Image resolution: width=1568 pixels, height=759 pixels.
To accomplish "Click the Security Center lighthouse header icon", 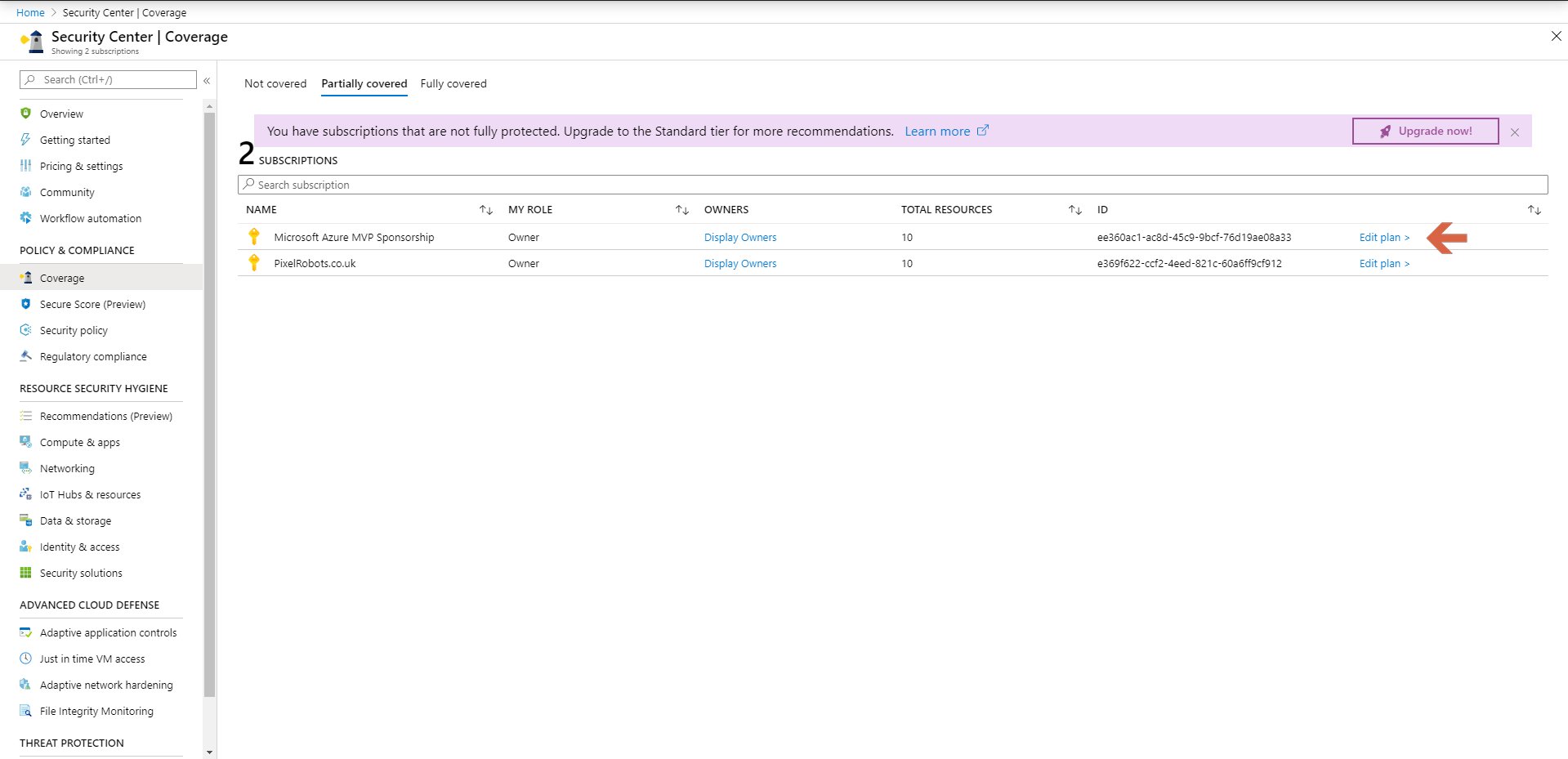I will (x=33, y=42).
